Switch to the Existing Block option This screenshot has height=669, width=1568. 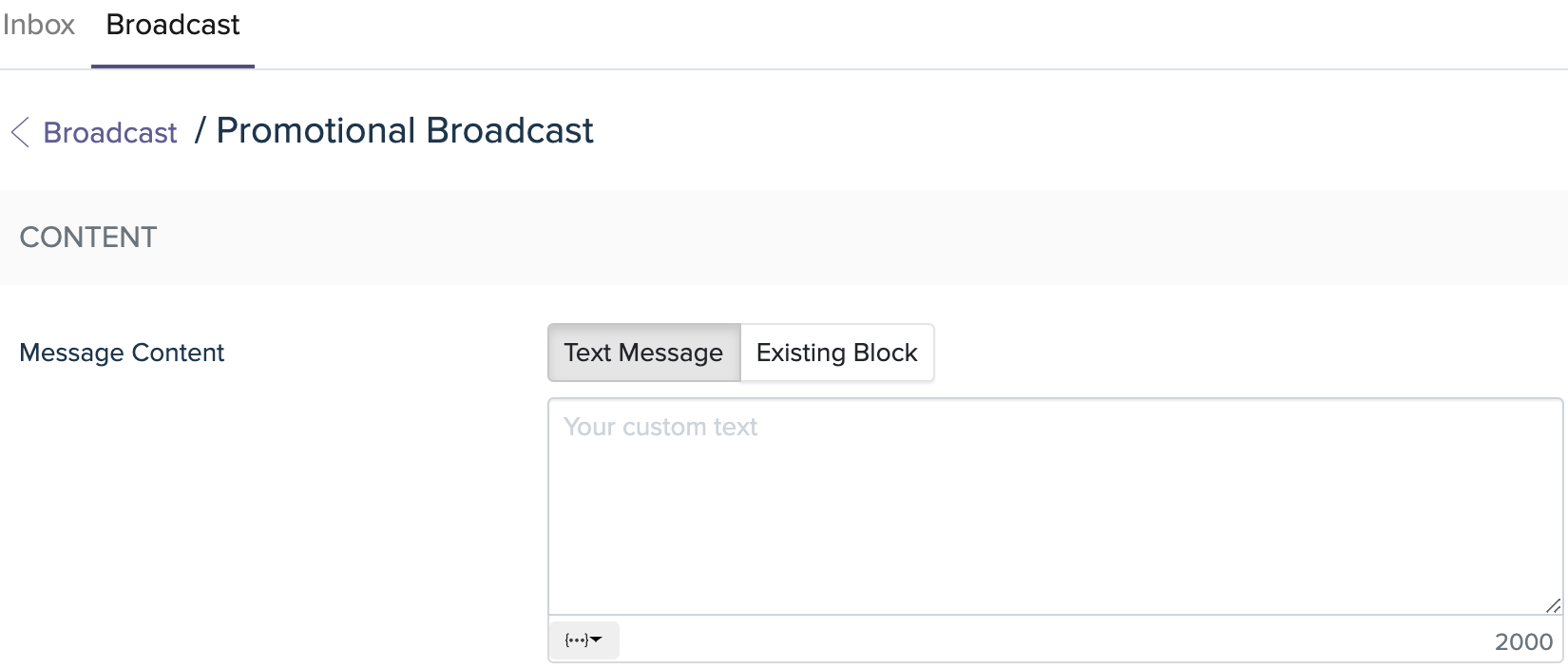837,353
